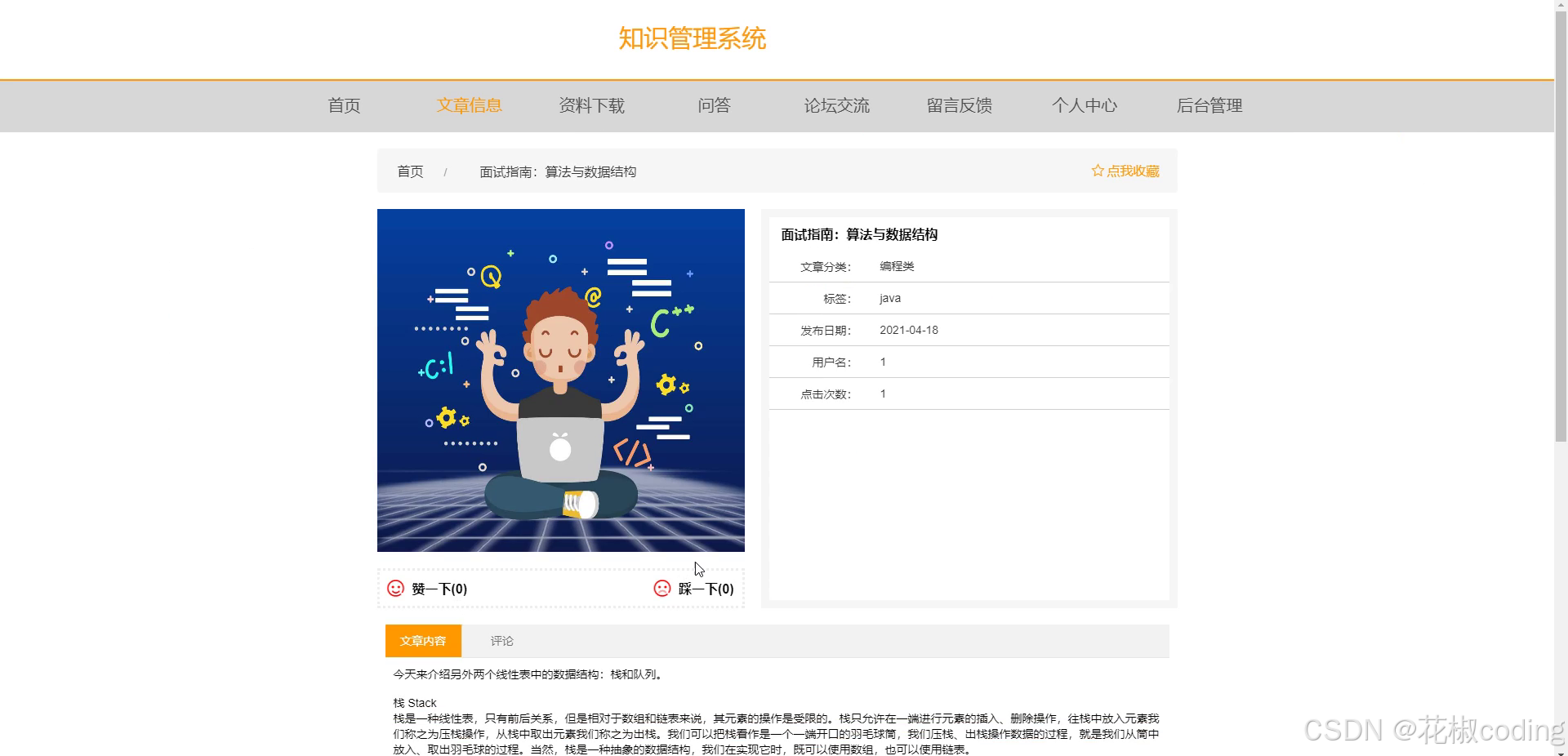Click the star icon next to 点我收藏
Viewport: 1568px width, 756px height.
[x=1098, y=171]
